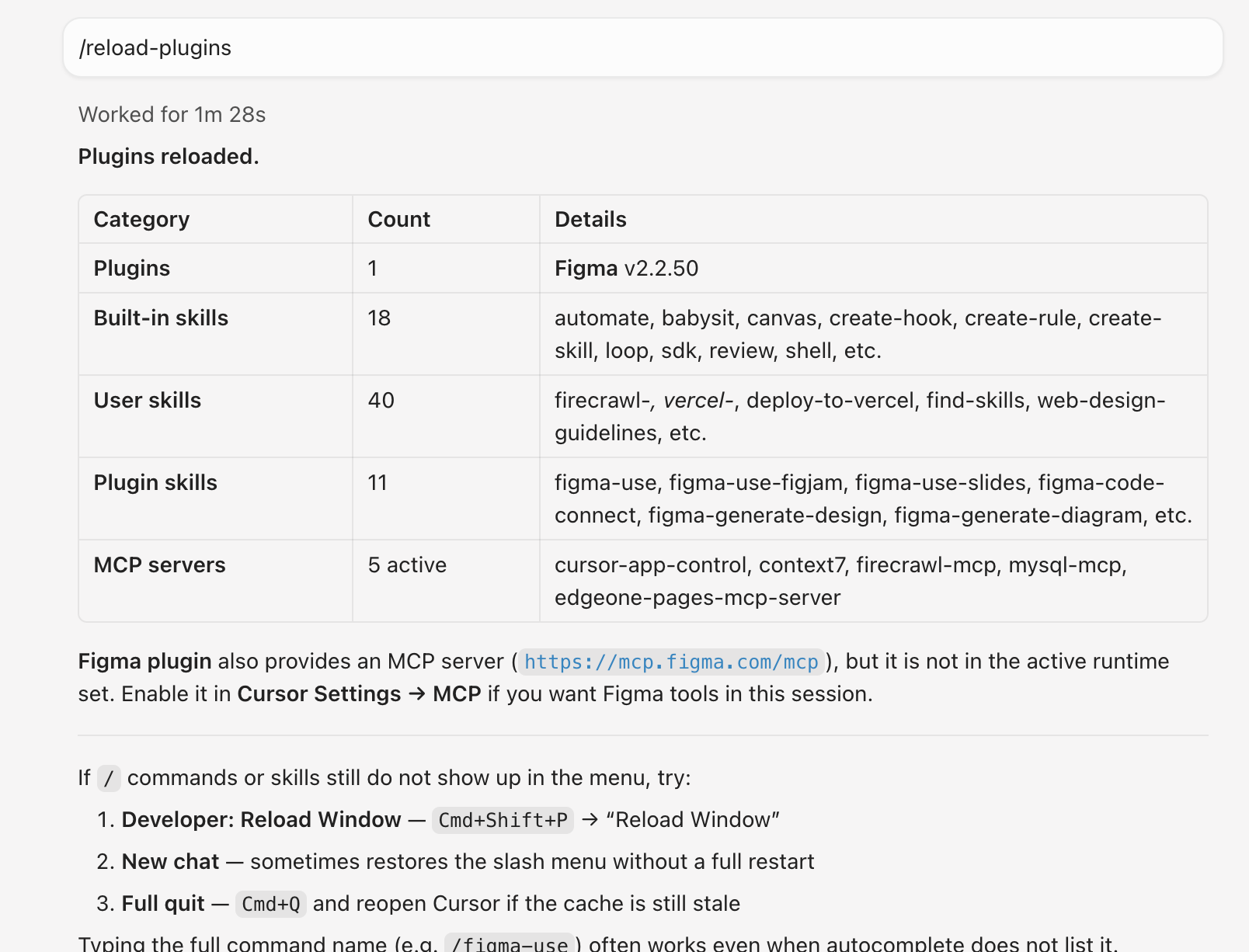Click the /reload-plugins message input box

(643, 47)
